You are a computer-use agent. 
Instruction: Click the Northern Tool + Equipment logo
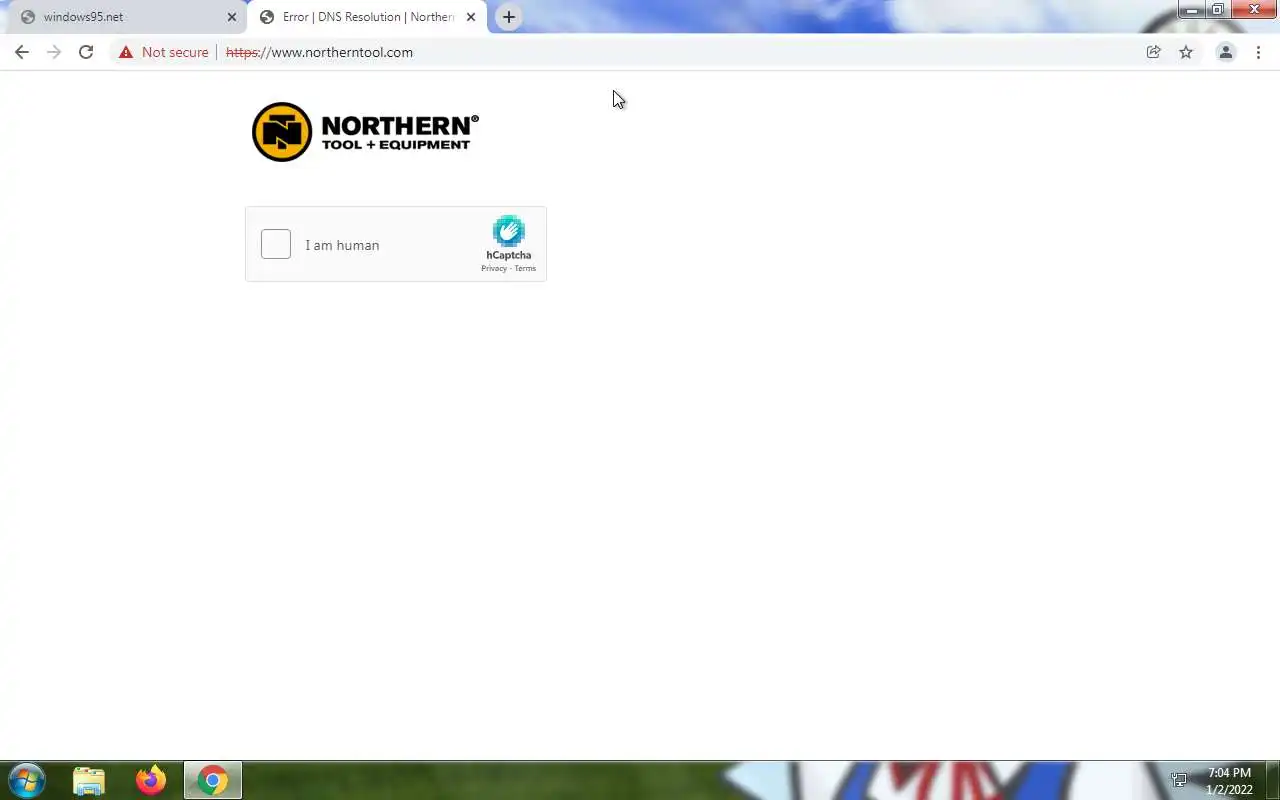pos(365,132)
